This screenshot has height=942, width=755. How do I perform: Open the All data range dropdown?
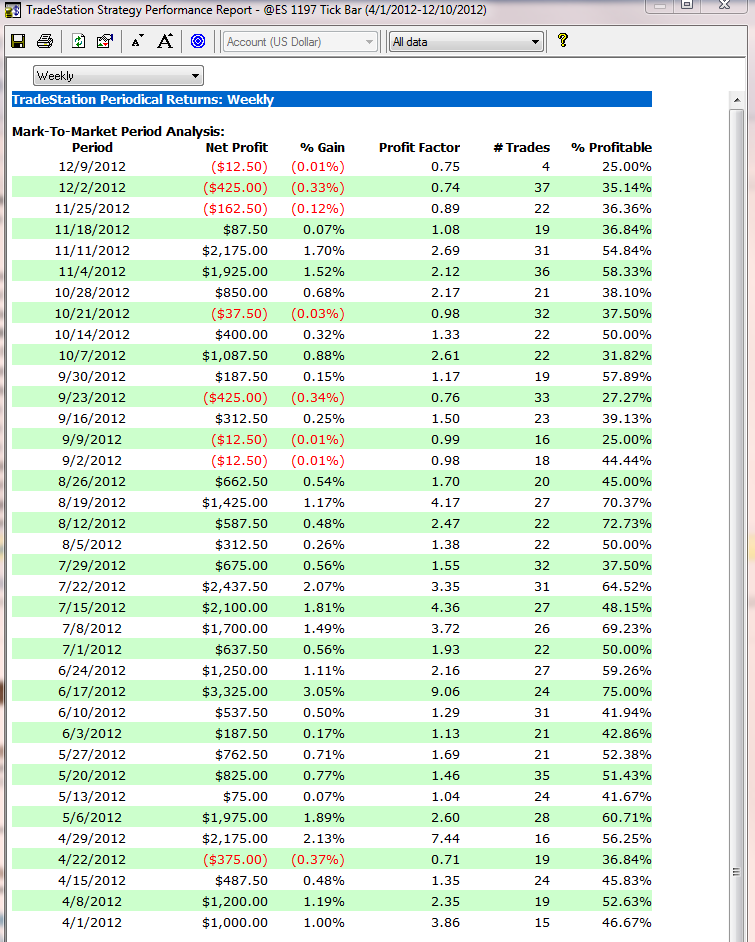point(466,42)
